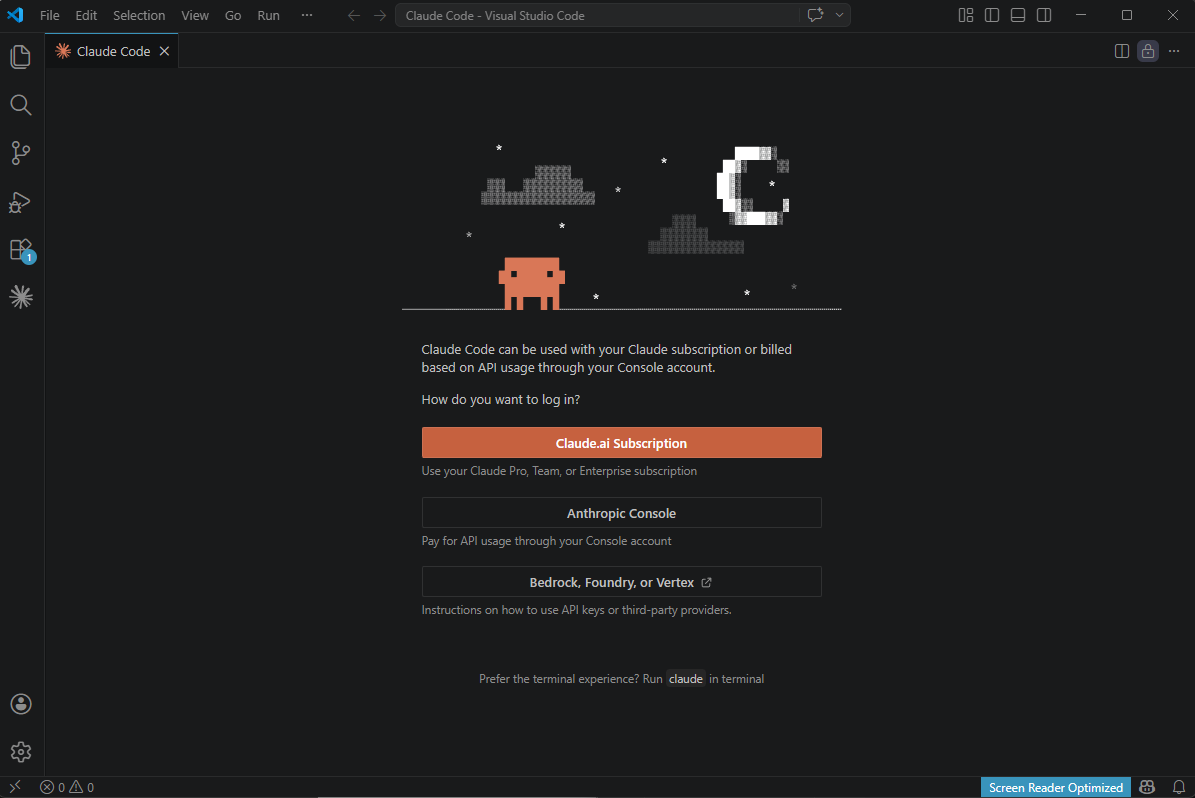This screenshot has height=798, width=1195.
Task: Toggle the editor group lock
Action: click(1148, 51)
